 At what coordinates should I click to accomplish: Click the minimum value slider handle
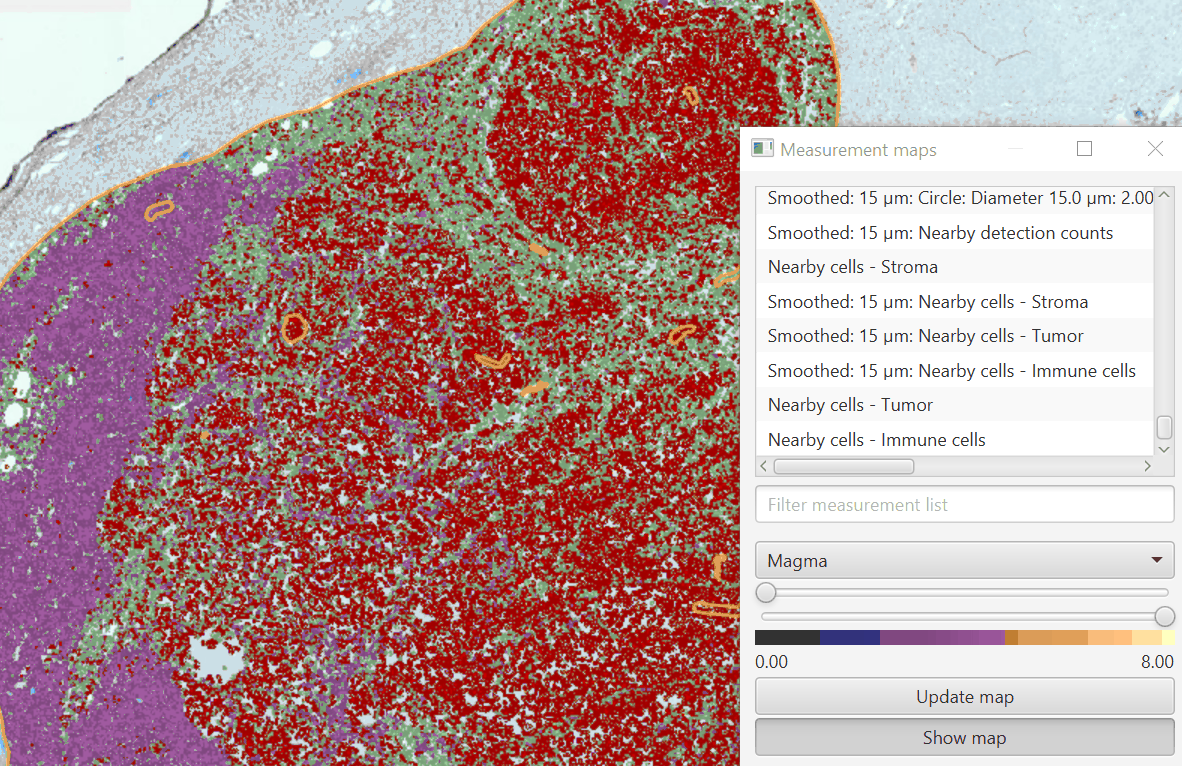point(767,593)
